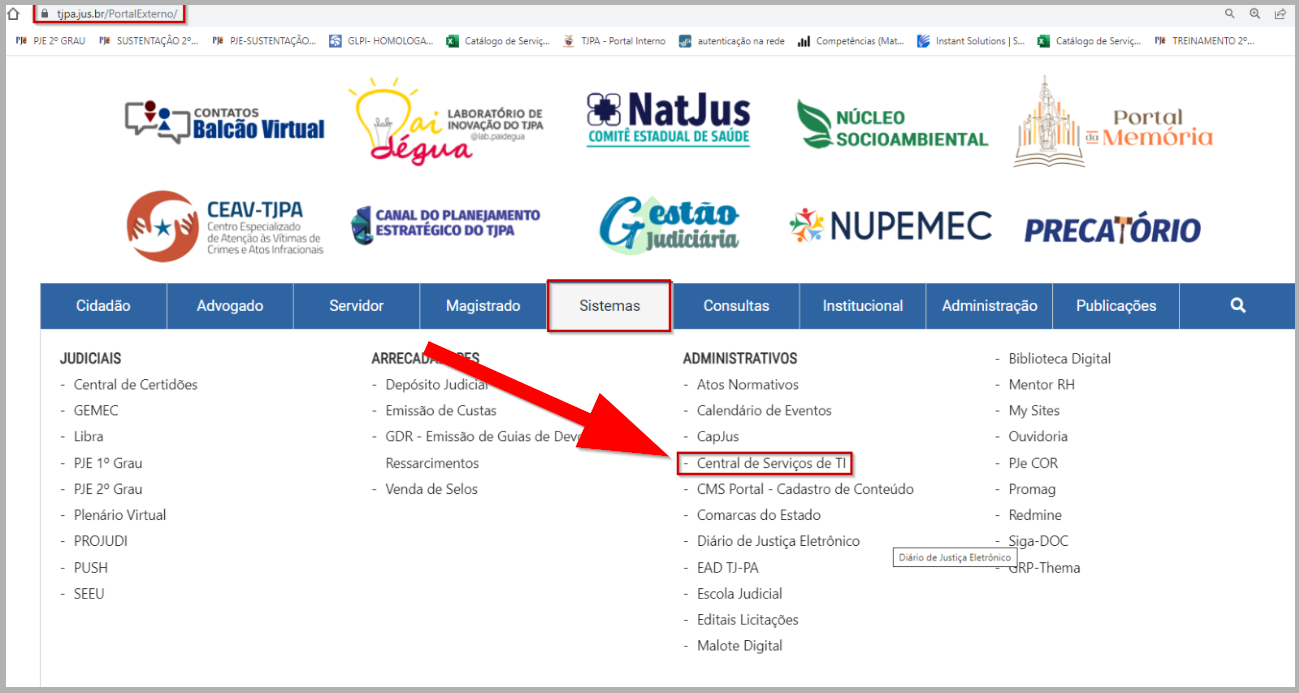Open the CapJus link
This screenshot has width=1299, height=693.
click(x=718, y=437)
